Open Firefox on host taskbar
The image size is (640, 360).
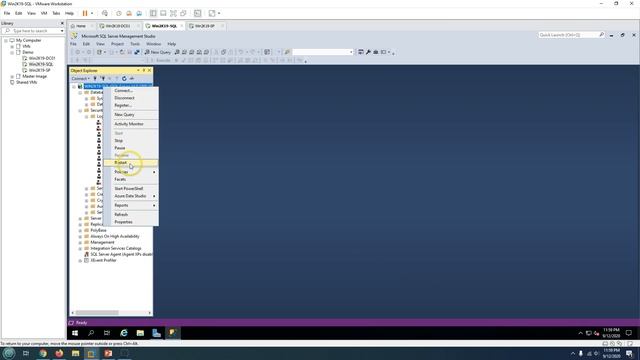[x=59, y=353]
